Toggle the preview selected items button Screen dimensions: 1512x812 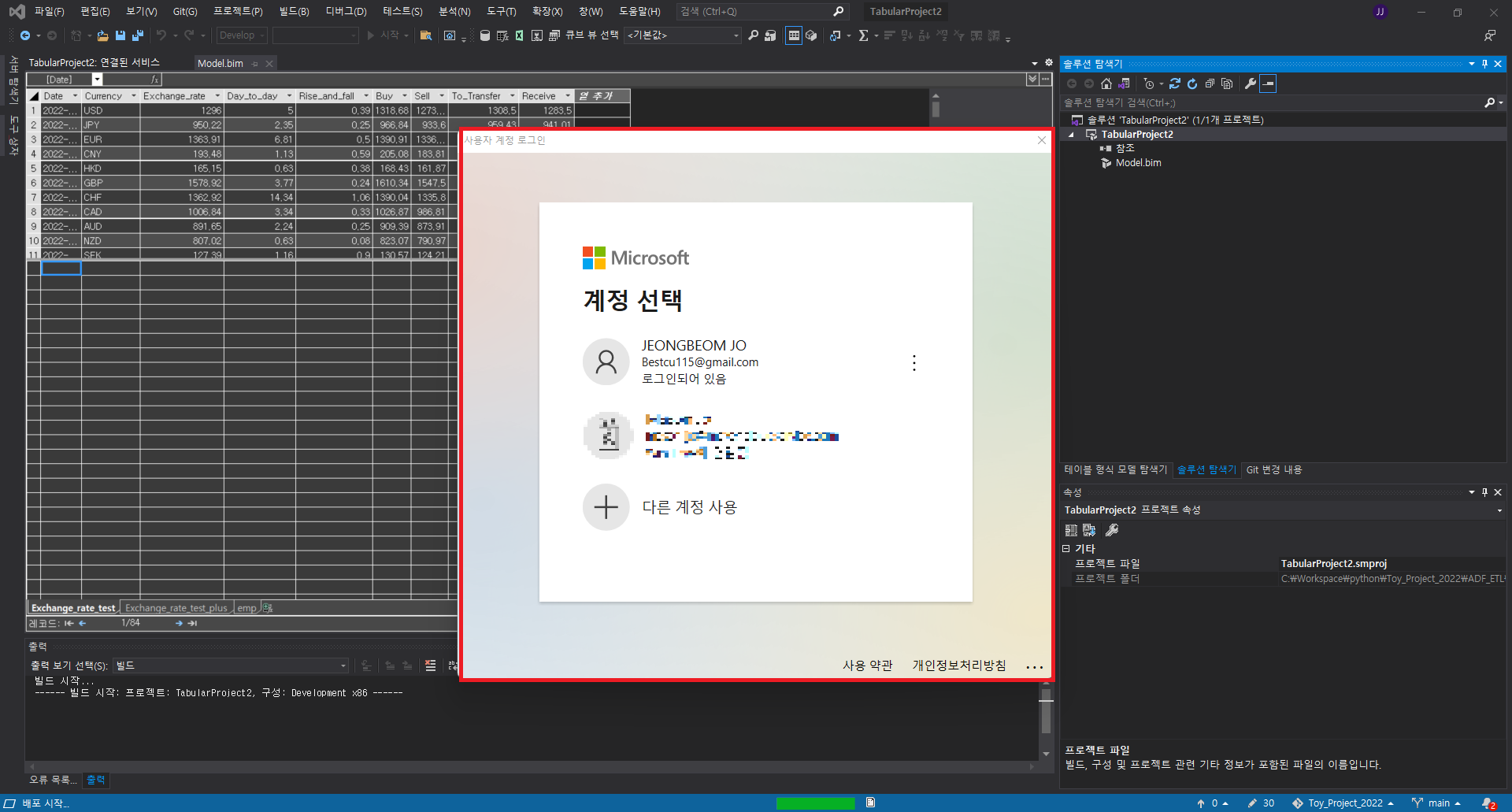(x=1268, y=83)
